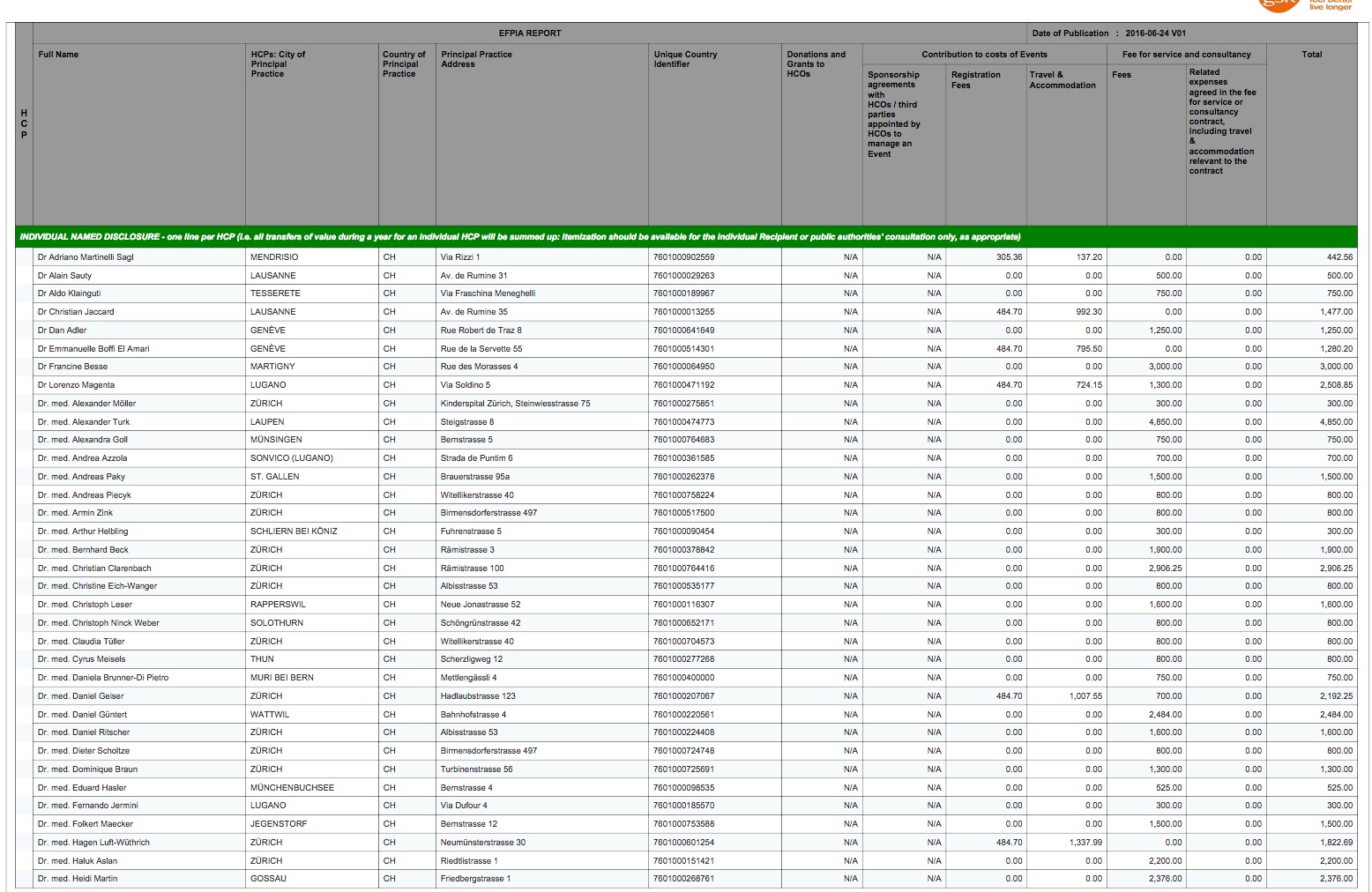This screenshot has height=892, width=1372.
Task: Click the 'Date of Publication' header cell
Action: [x=1191, y=33]
